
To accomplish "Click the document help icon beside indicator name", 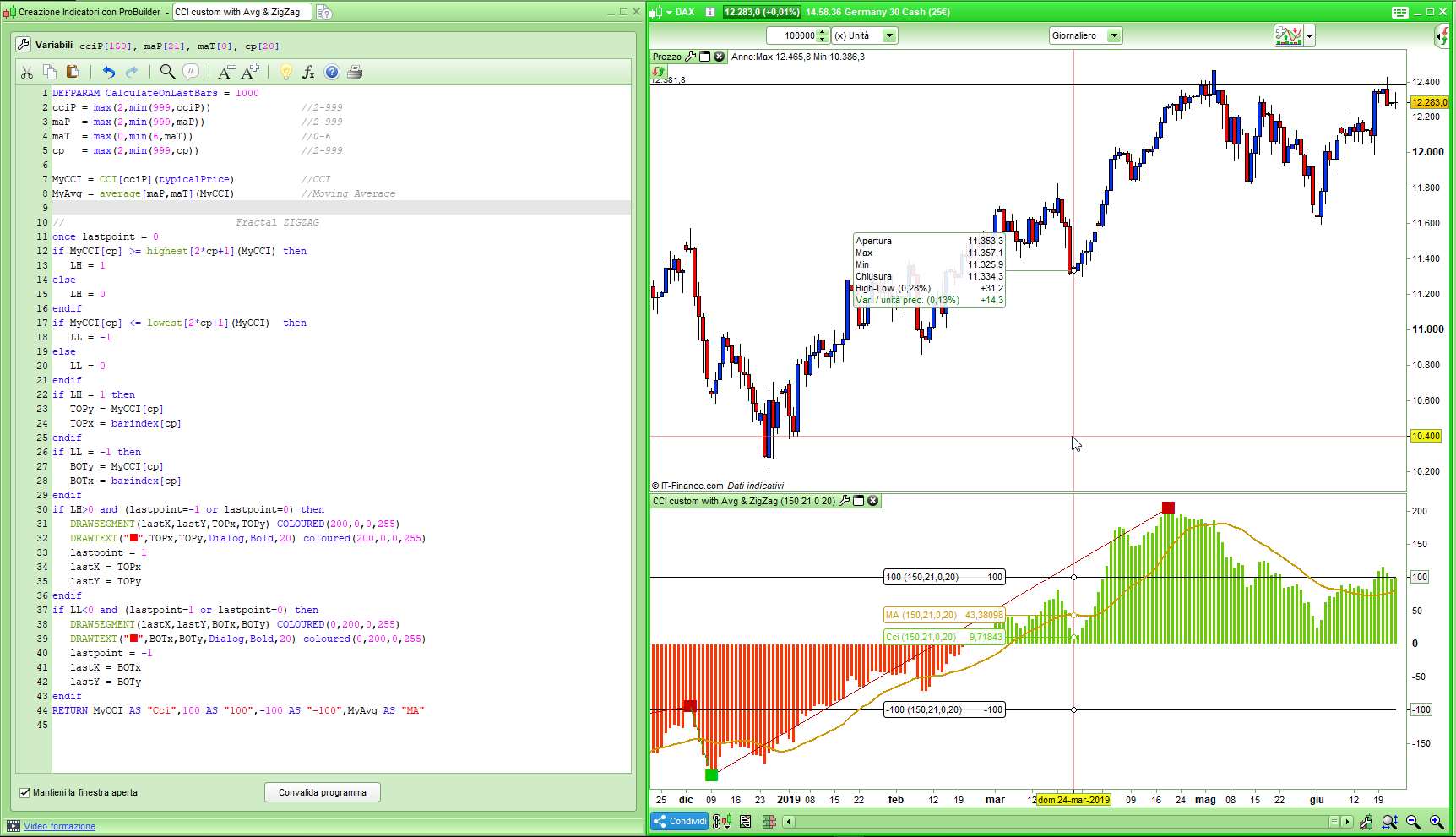I will [x=324, y=13].
